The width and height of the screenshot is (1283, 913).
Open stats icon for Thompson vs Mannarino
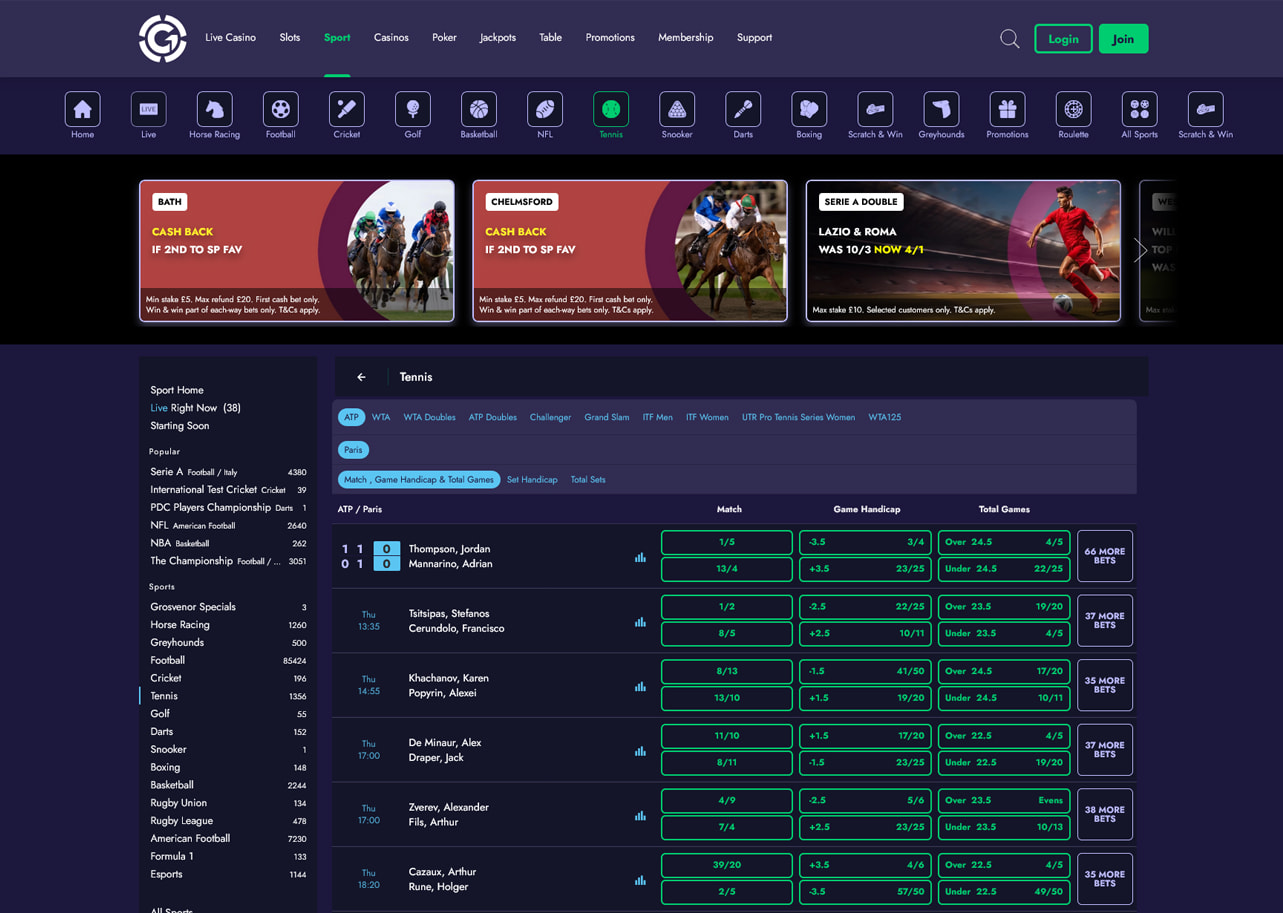(x=640, y=557)
